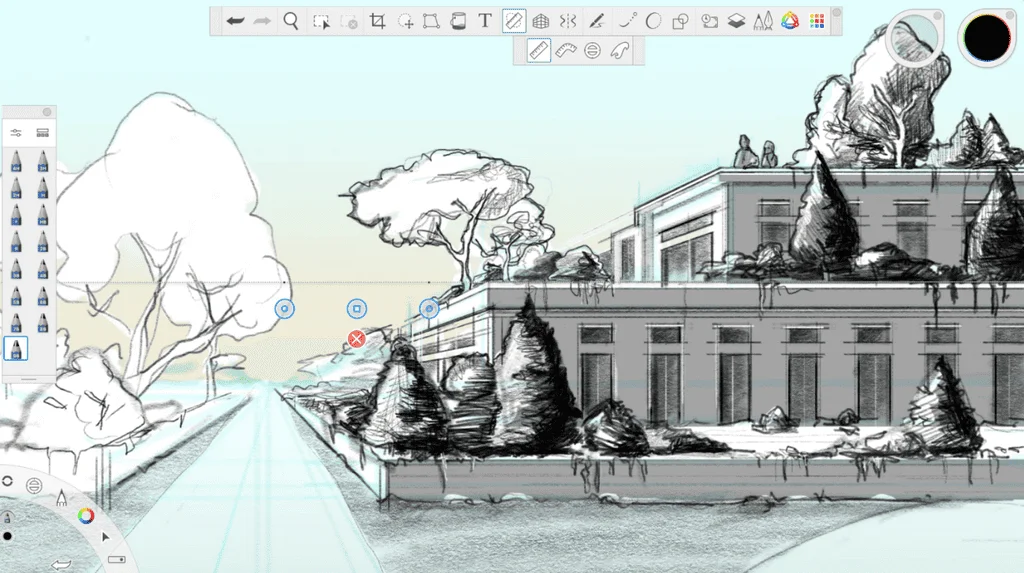Viewport: 1024px width, 573px height.
Task: Click the black color puck
Action: point(987,38)
